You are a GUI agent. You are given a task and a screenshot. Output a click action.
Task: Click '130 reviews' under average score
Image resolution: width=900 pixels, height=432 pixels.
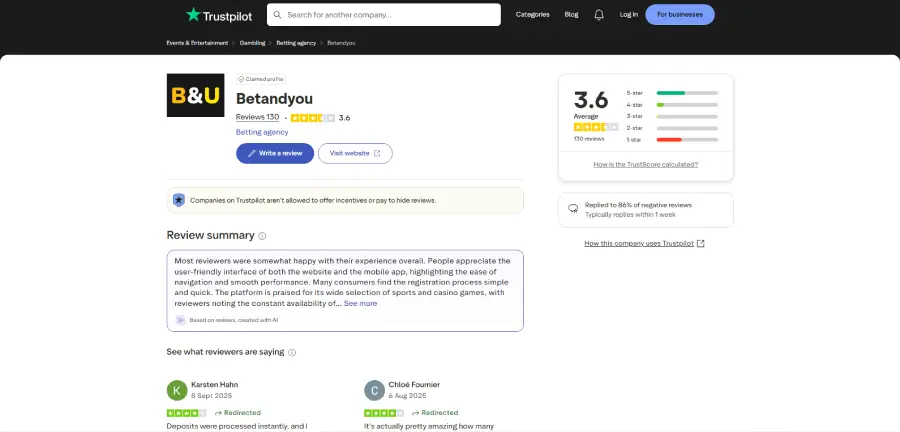pyautogui.click(x=589, y=139)
